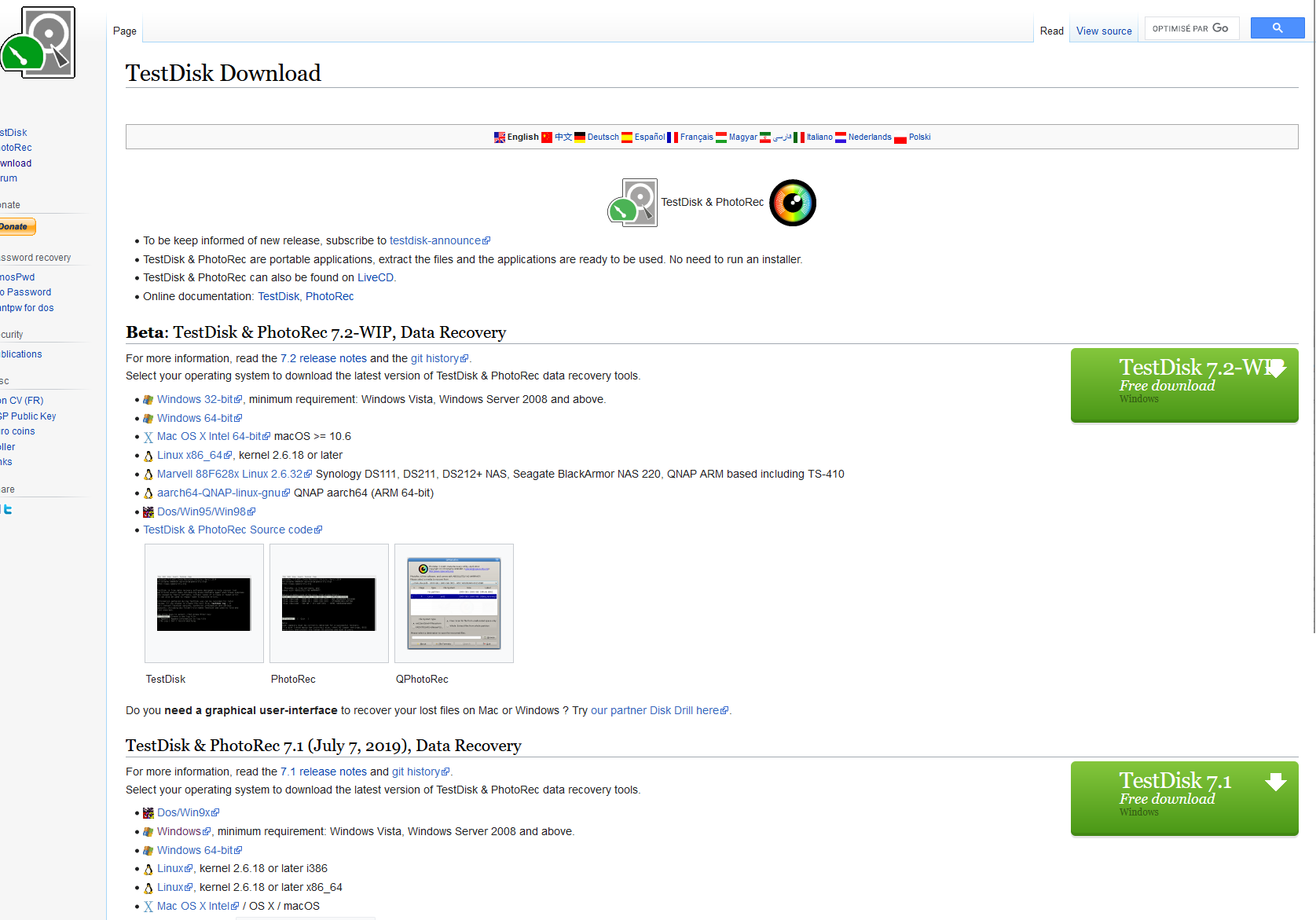This screenshot has width=1316, height=920.
Task: Click the DOS icon beside 'Dos/Win9x'
Action: pos(148,813)
